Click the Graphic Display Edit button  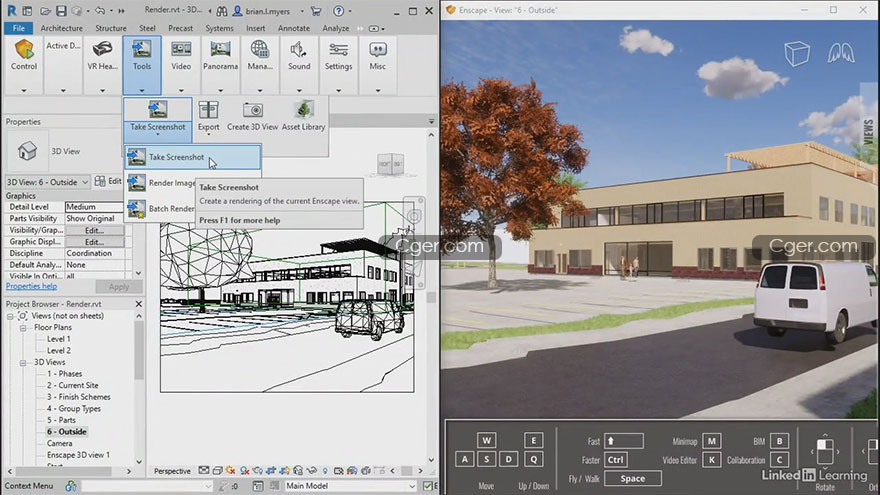pyautogui.click(x=94, y=242)
